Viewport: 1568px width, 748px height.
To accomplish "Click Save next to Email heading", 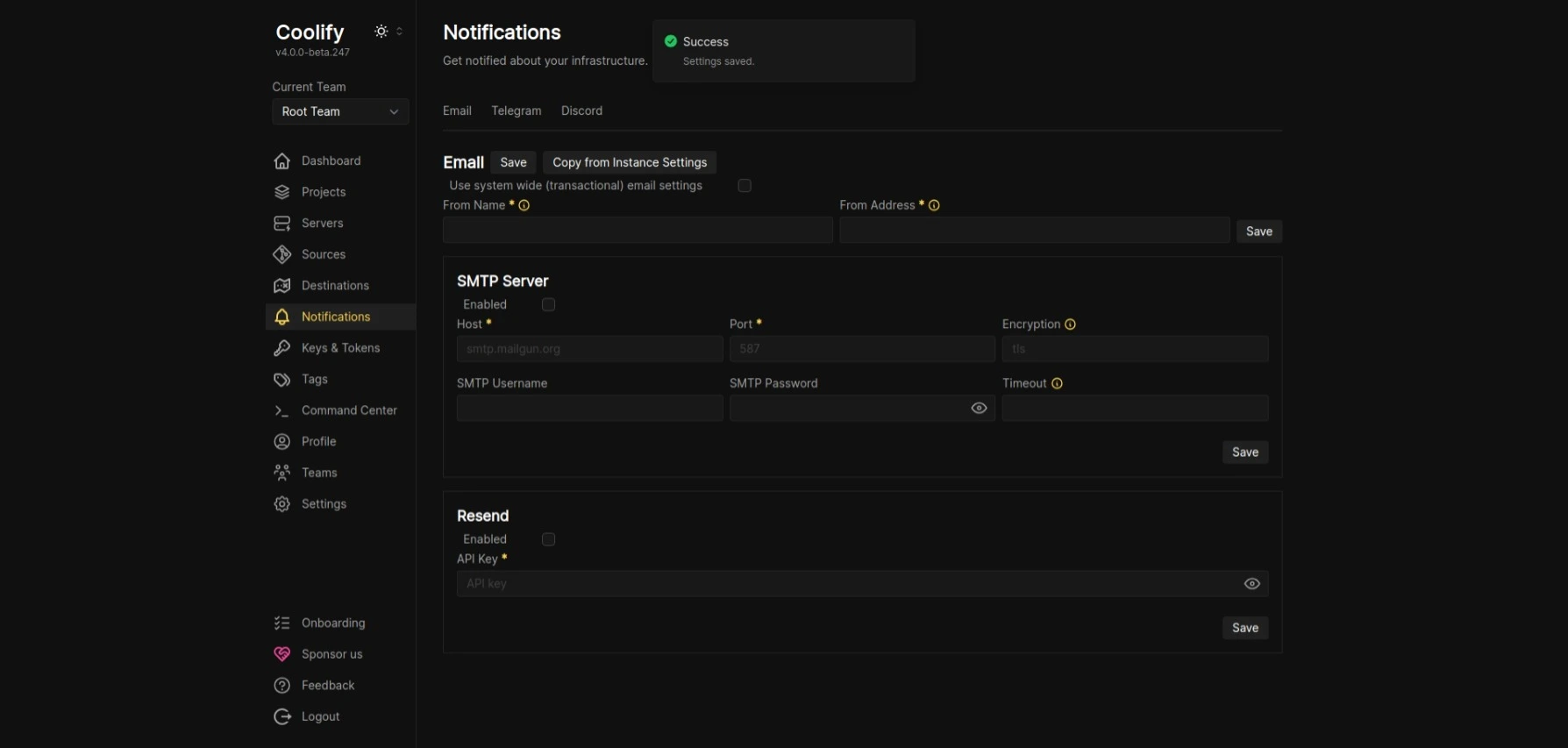I will tap(513, 162).
